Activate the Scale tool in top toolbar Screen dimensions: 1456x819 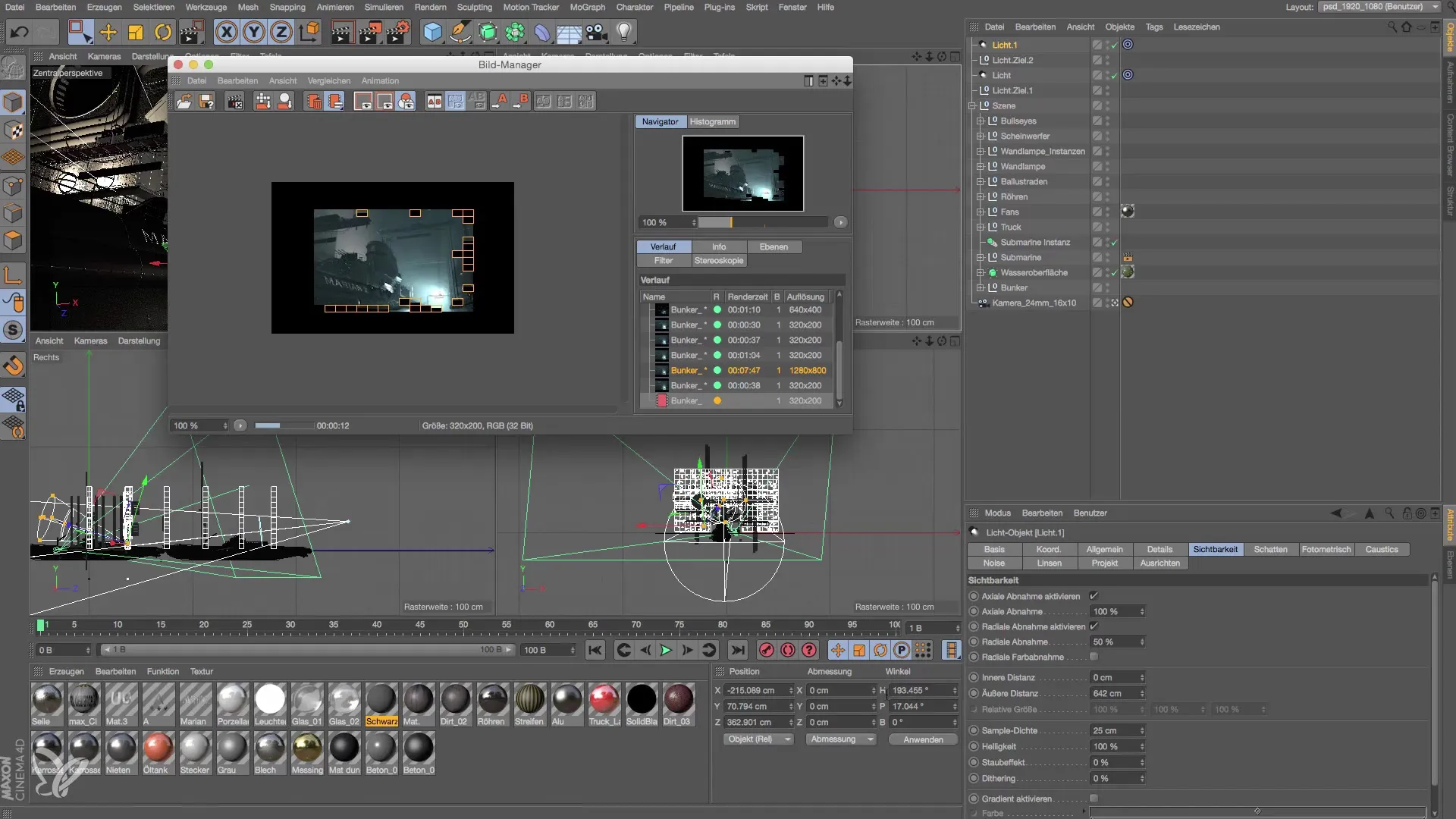point(136,32)
